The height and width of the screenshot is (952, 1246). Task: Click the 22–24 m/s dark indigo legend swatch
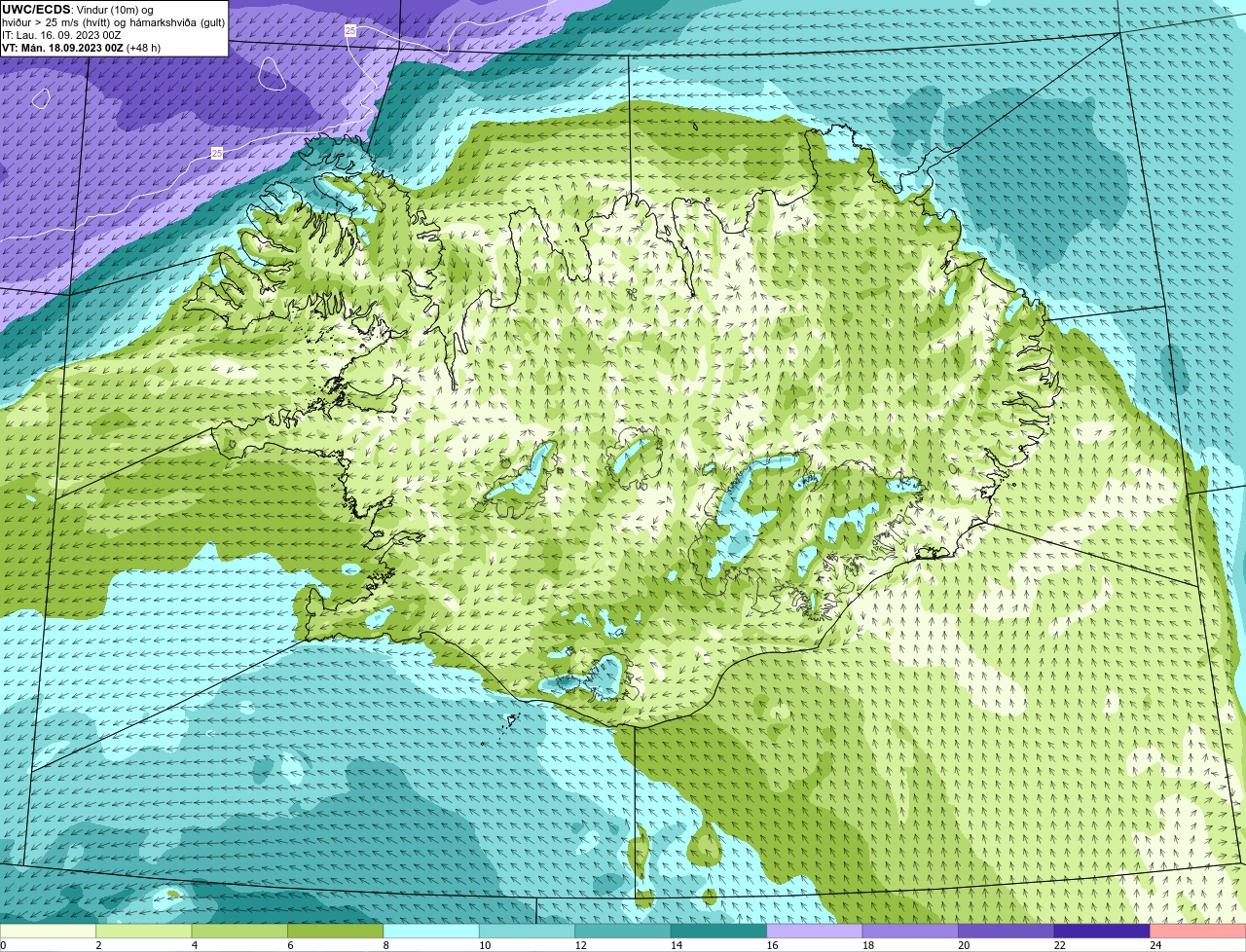1102,932
